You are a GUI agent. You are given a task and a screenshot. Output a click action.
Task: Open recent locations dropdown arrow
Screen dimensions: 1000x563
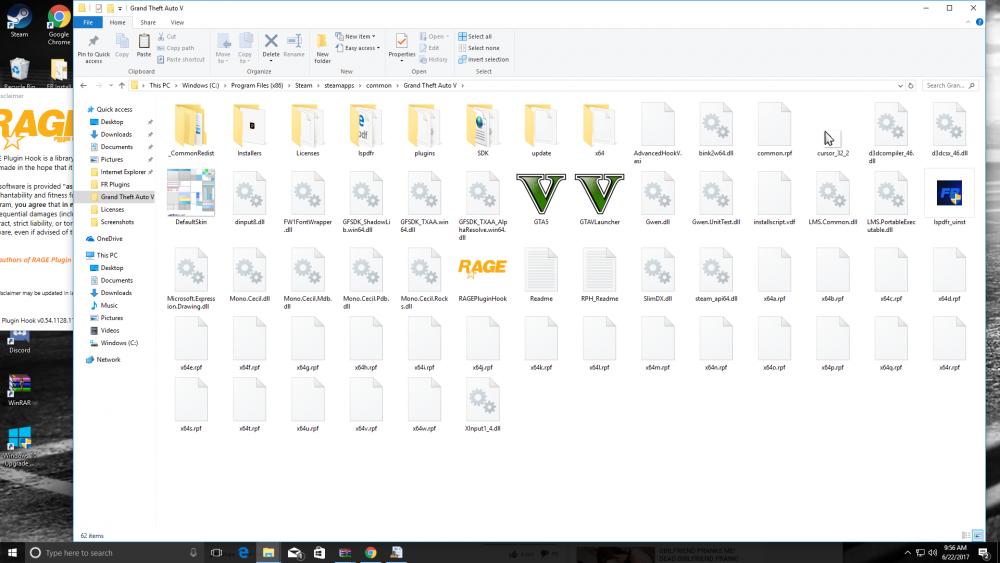111,85
